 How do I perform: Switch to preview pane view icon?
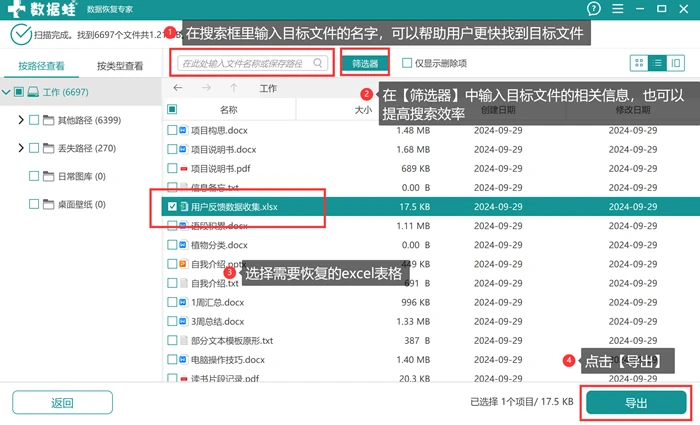(x=675, y=63)
